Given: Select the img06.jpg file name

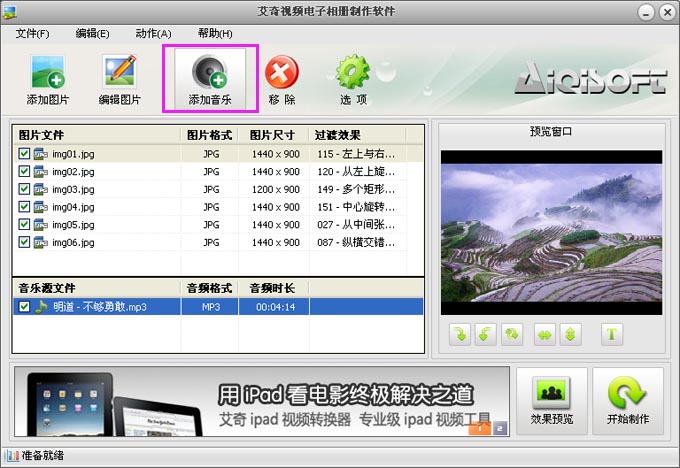Looking at the screenshot, I should (x=73, y=242).
